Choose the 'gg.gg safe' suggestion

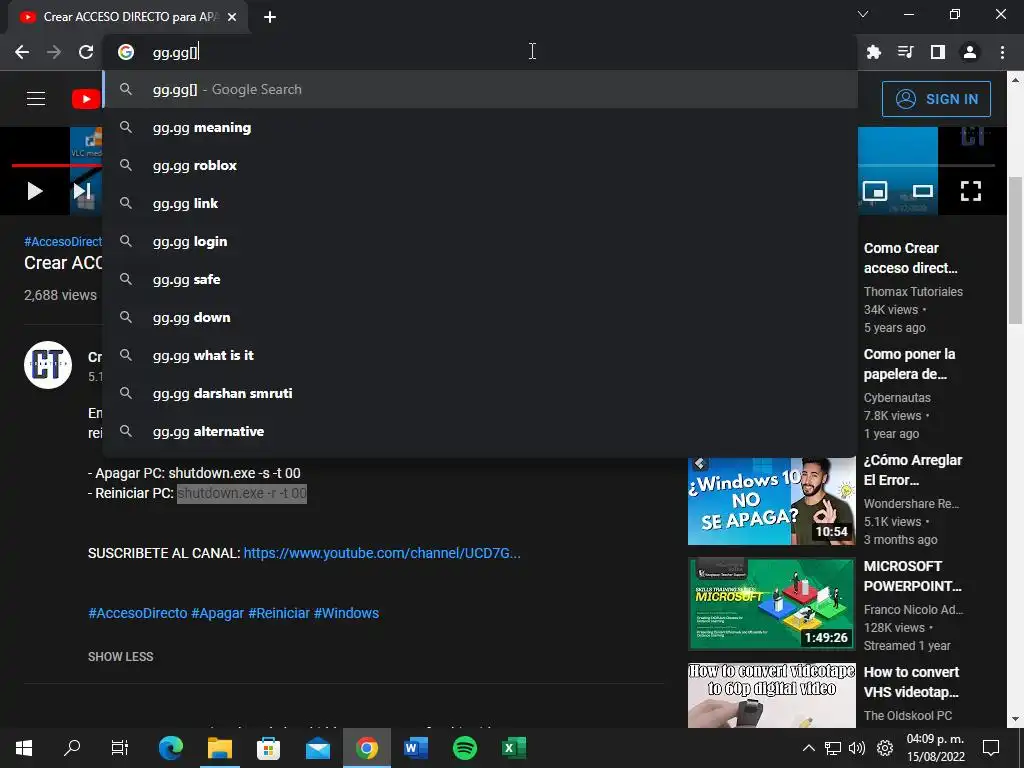pyautogui.click(x=481, y=280)
